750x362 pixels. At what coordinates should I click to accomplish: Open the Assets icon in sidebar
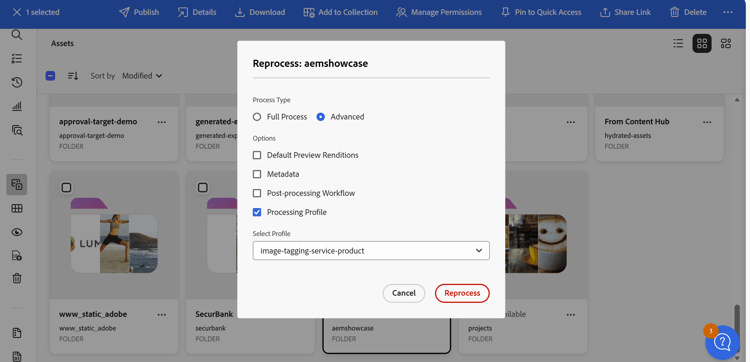(17, 185)
